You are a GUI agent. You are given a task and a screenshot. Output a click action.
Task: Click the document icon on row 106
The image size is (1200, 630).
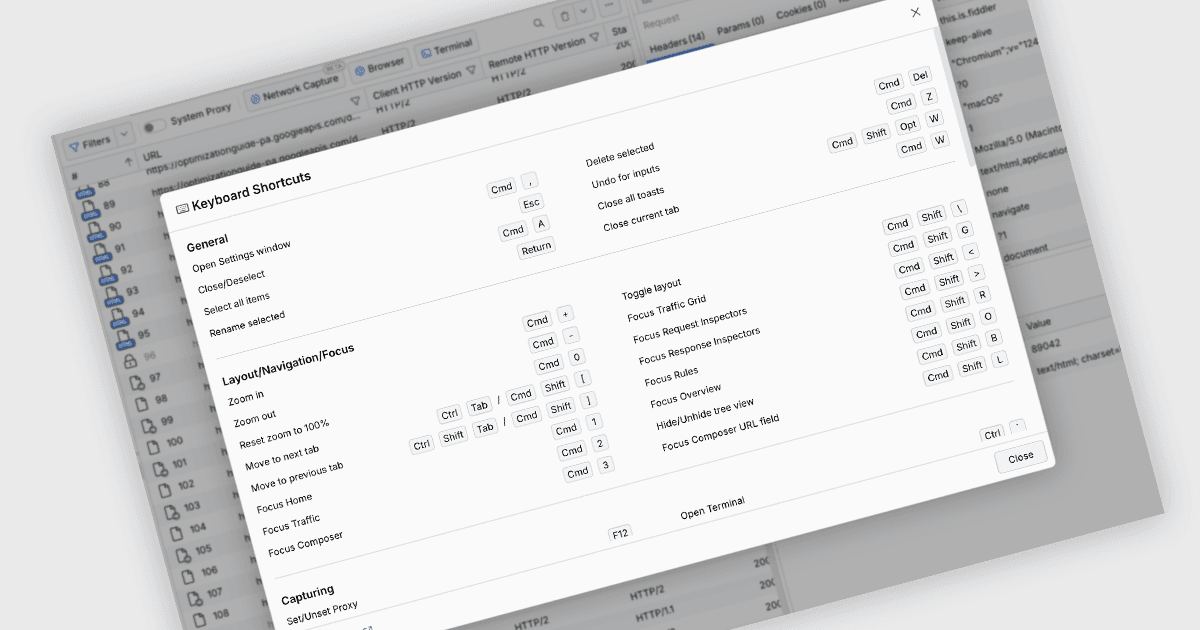point(186,575)
